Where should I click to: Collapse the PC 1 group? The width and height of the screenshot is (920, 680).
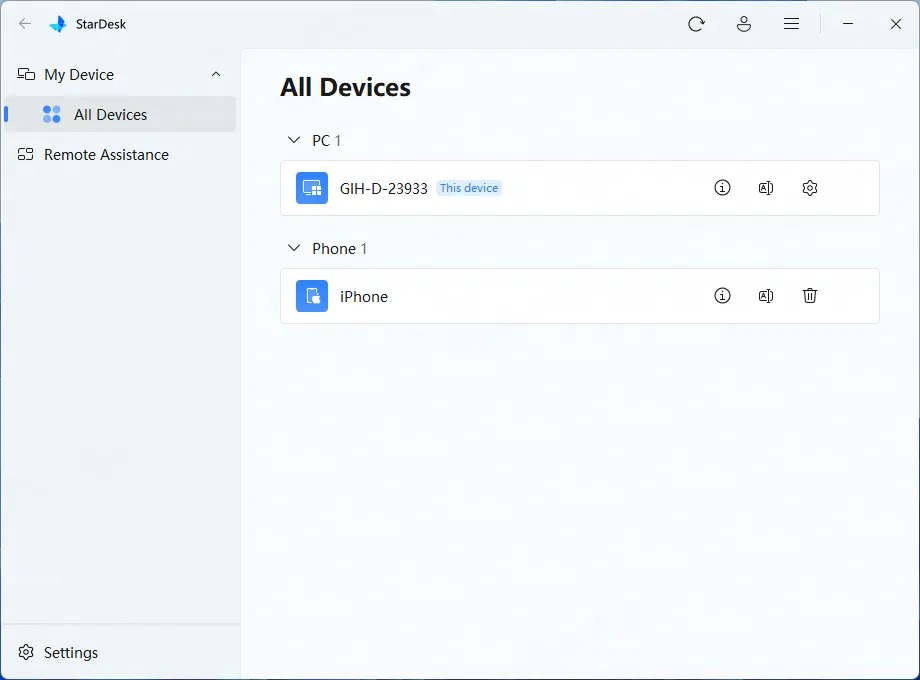294,140
